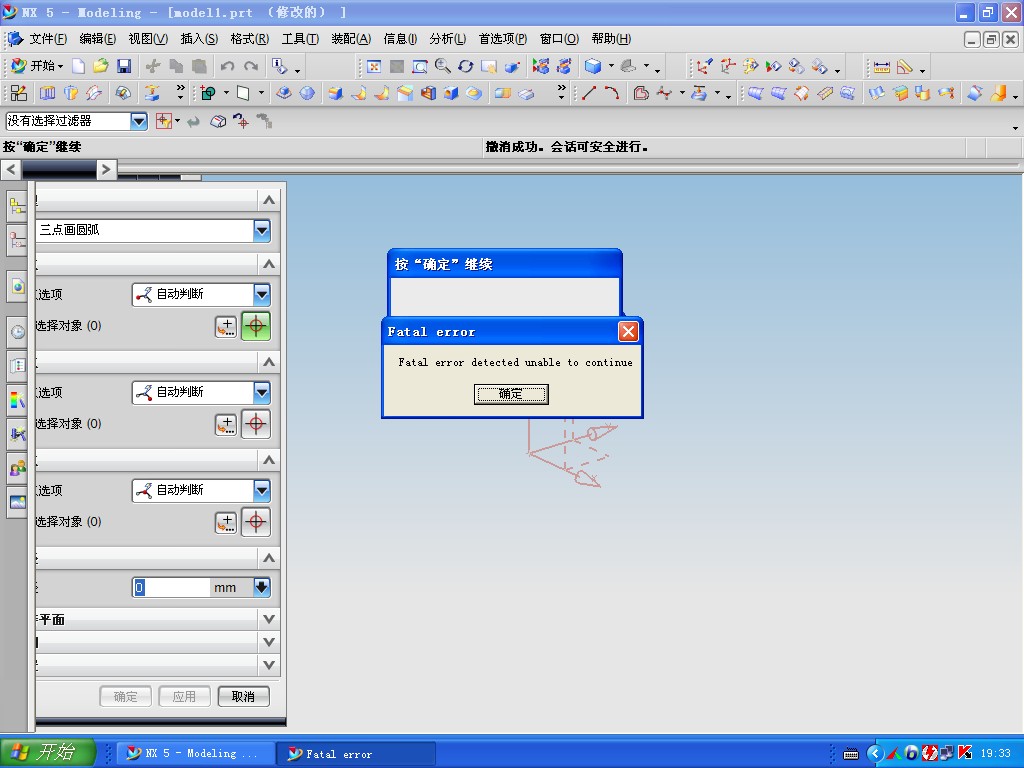Image resolution: width=1024 pixels, height=768 pixels.
Task: Switch to Fatal error taskbar item
Action: (x=357, y=753)
